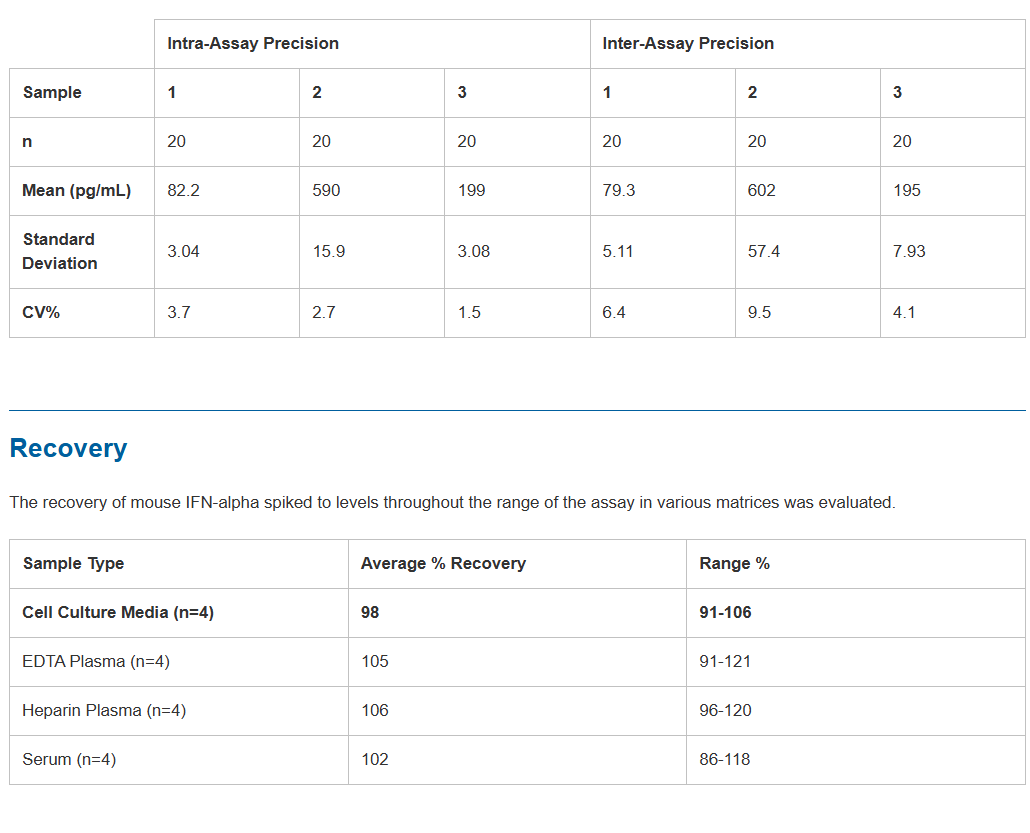This screenshot has width=1030, height=833.
Task: Click the 86-118 range cell for Serum
Action: click(725, 759)
